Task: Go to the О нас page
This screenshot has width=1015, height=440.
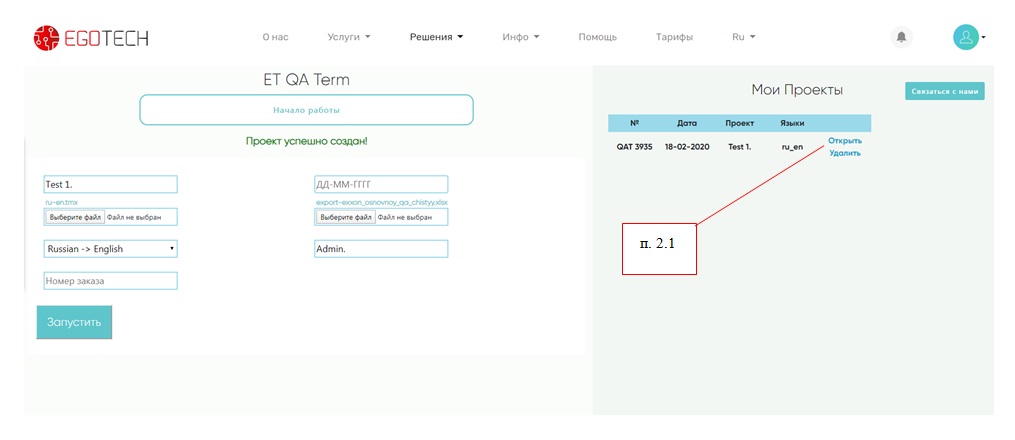Action: (x=275, y=37)
